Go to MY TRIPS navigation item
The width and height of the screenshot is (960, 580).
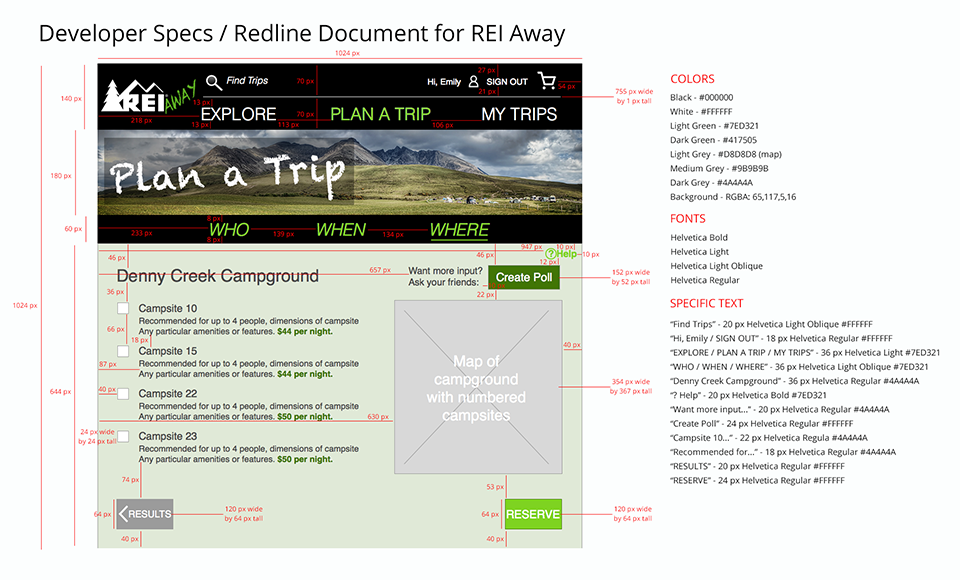519,114
